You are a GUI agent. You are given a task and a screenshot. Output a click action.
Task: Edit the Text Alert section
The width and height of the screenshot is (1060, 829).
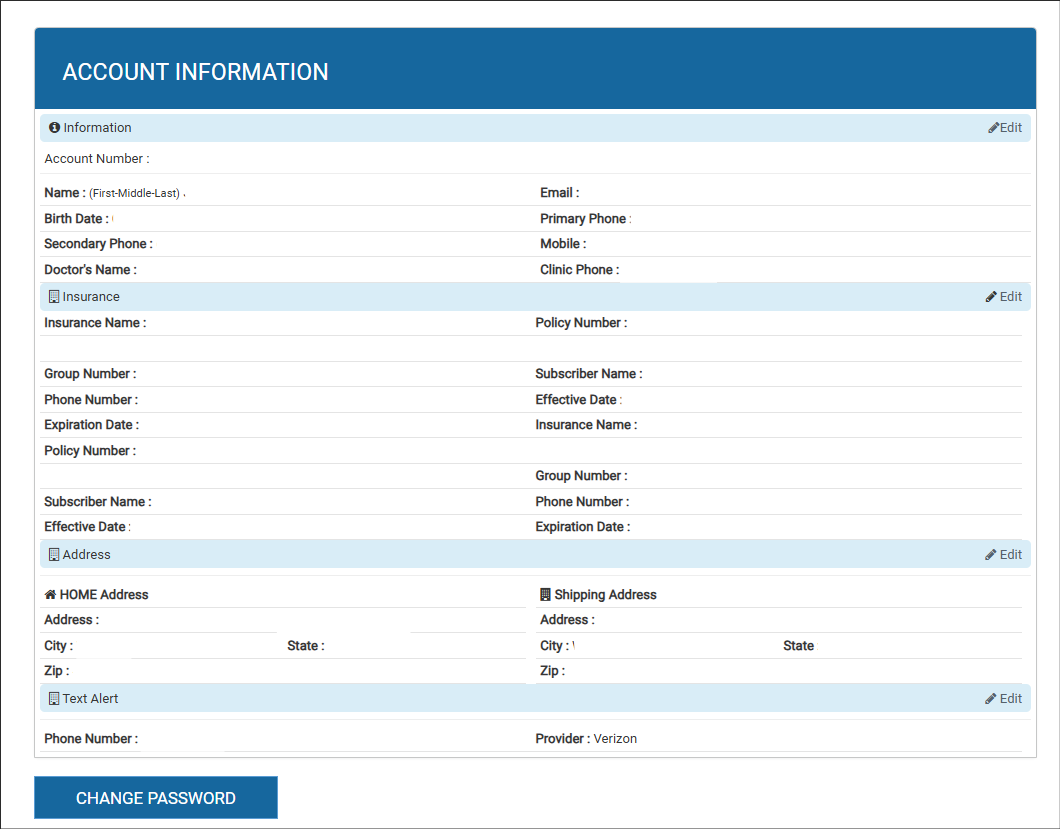coord(1004,698)
